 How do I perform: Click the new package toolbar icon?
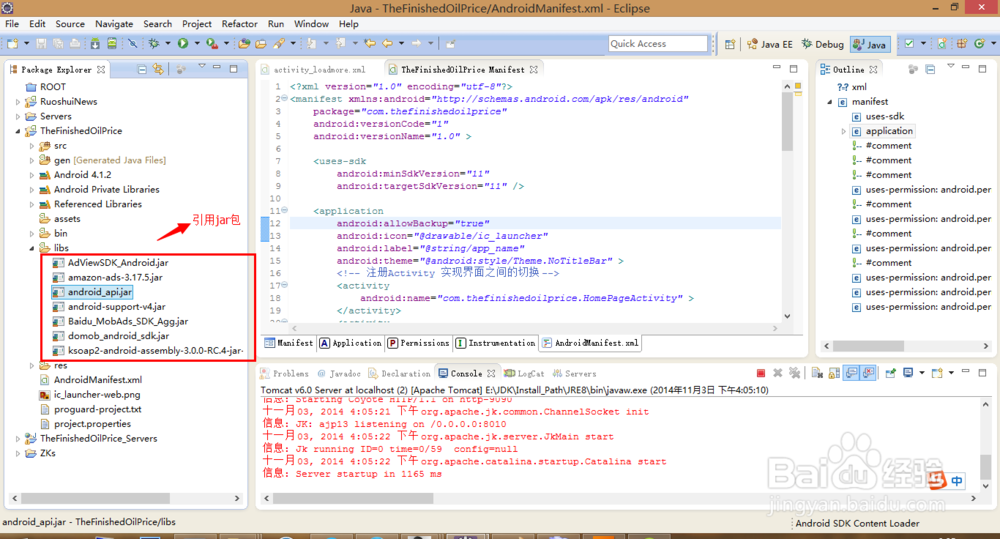point(962,43)
